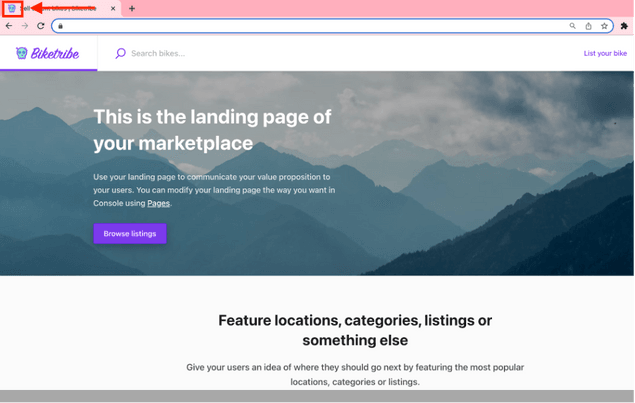The width and height of the screenshot is (635, 403).
Task: Click the browser address bar
Action: pyautogui.click(x=300, y=26)
